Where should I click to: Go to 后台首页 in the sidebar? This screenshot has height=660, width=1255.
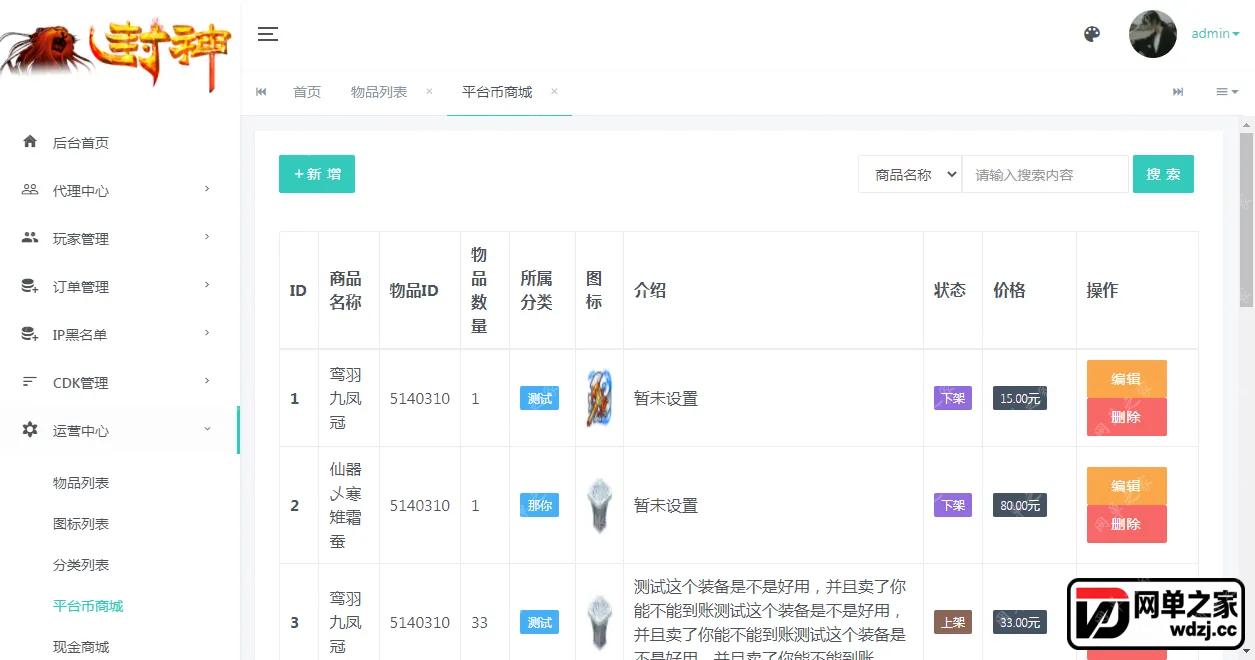[81, 143]
